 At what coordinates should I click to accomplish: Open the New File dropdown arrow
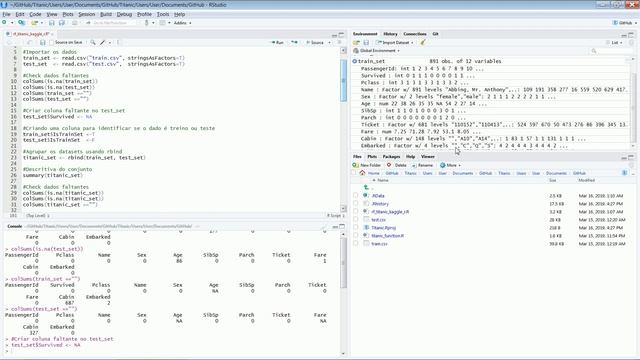(x=12, y=23)
